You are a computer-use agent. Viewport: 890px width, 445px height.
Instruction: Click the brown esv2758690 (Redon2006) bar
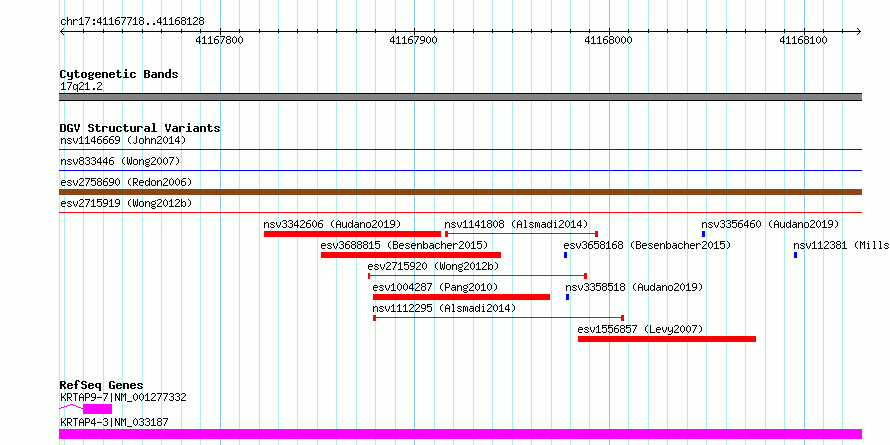[460, 192]
